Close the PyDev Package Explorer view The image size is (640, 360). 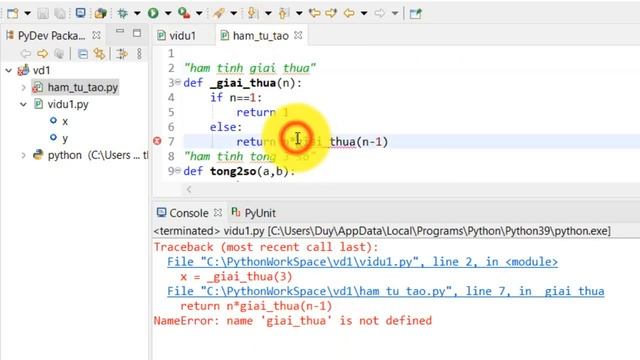tap(96, 35)
